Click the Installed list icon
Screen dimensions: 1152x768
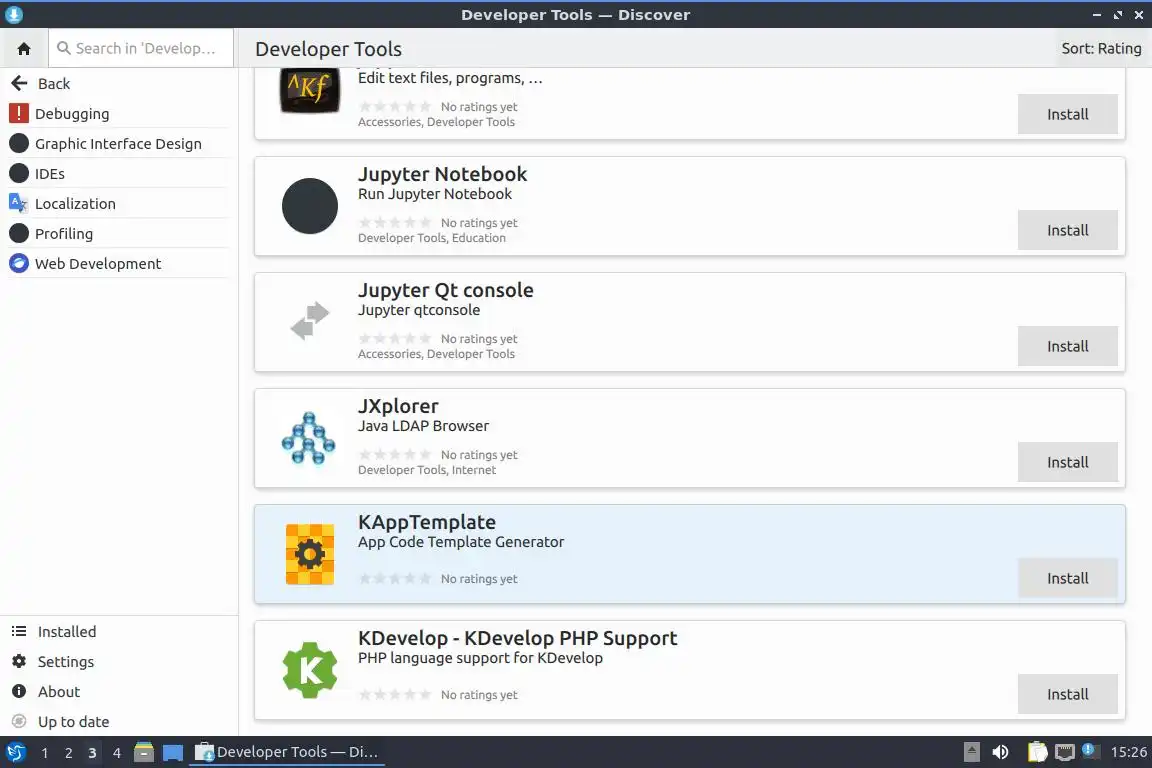(x=19, y=631)
